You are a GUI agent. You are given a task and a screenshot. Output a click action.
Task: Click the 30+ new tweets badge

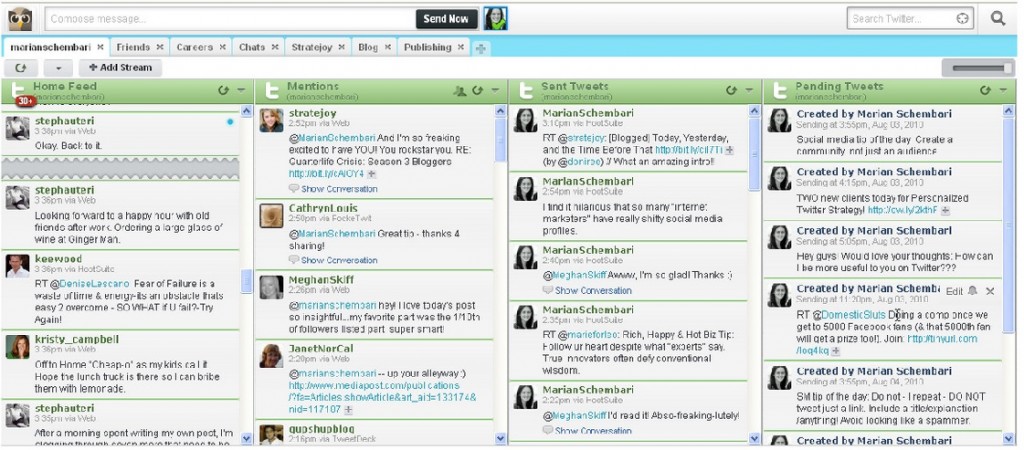[x=25, y=101]
